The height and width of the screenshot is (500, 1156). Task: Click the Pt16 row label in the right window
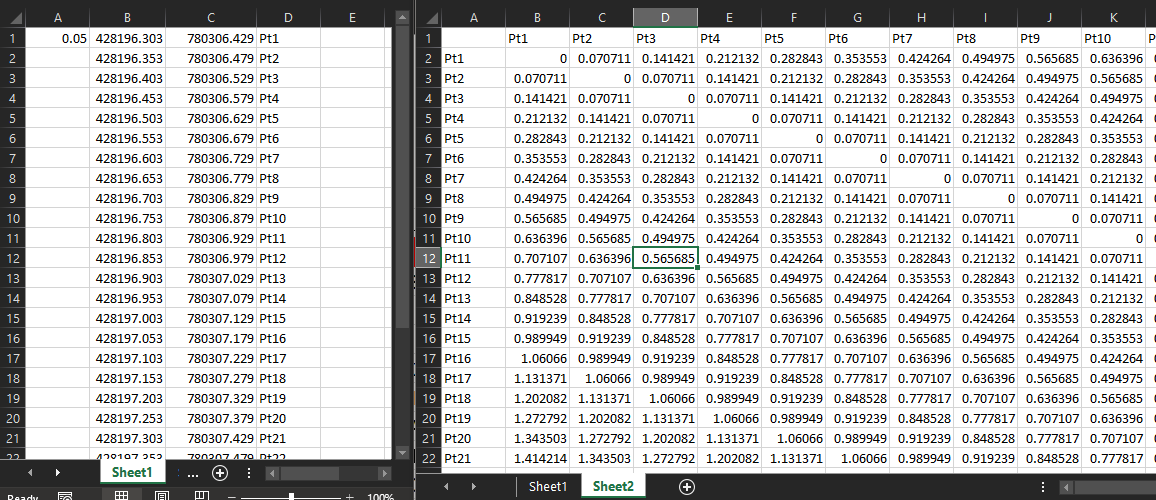(474, 358)
